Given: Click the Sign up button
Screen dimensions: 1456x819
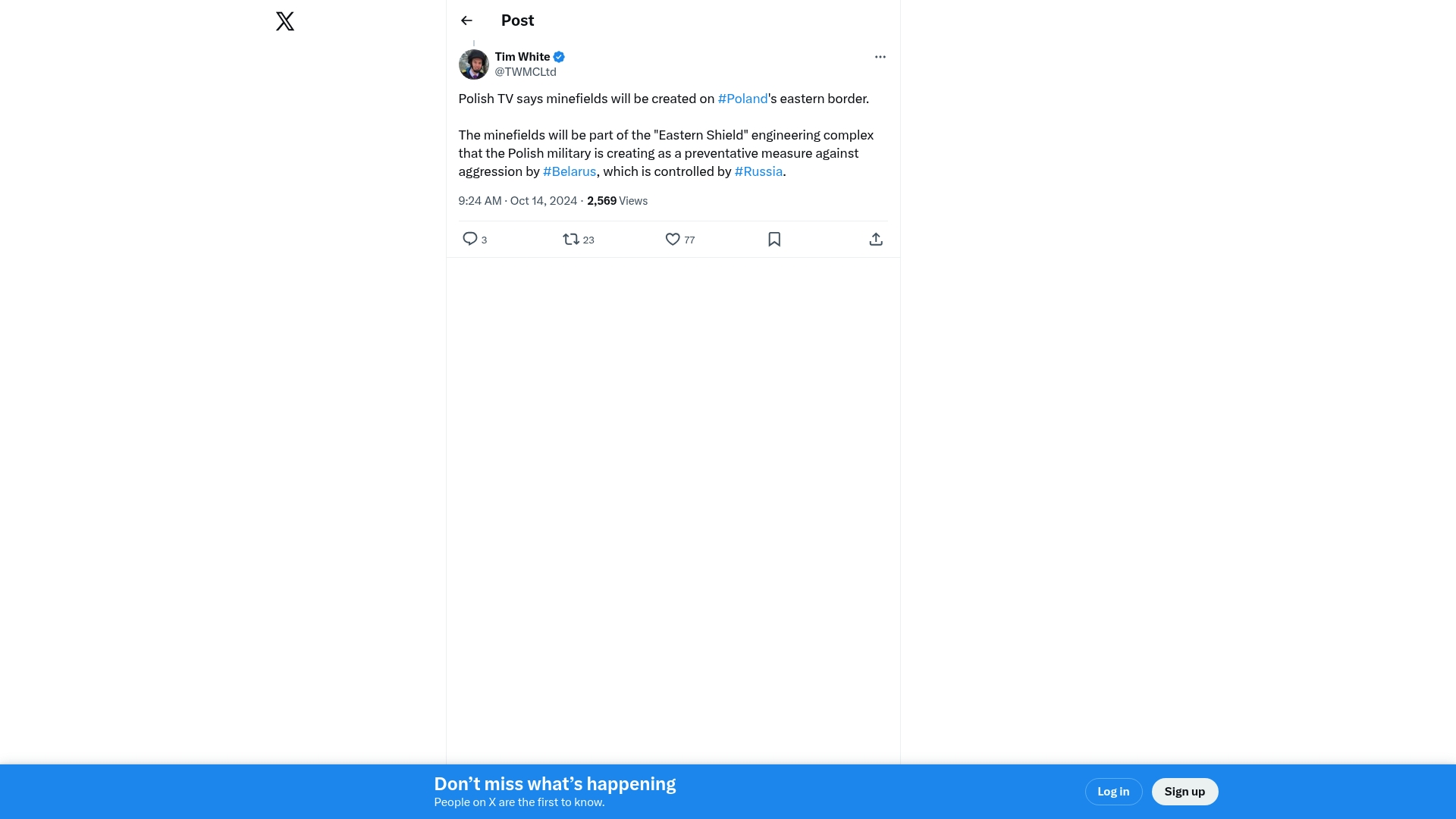Looking at the screenshot, I should [x=1185, y=792].
